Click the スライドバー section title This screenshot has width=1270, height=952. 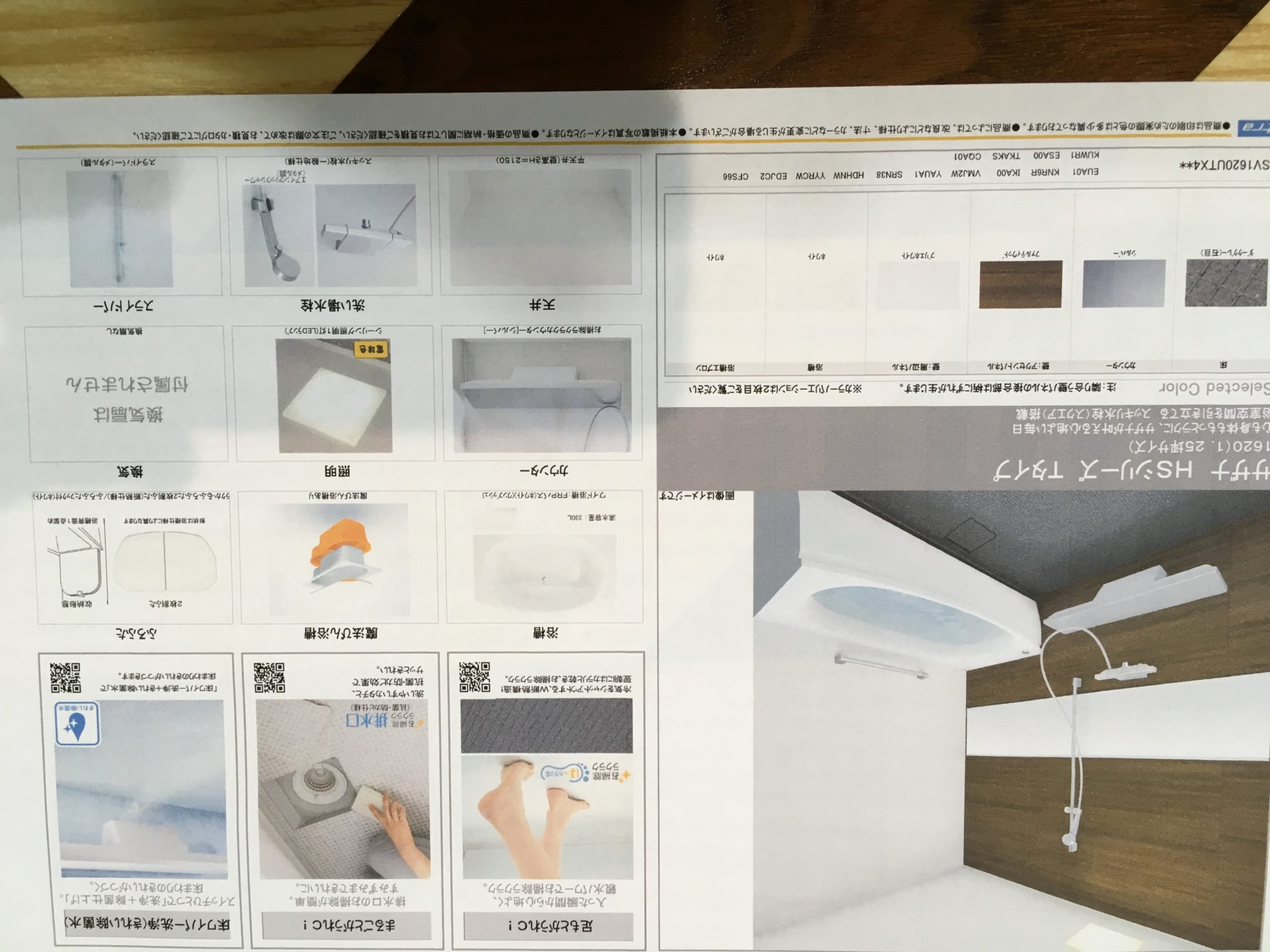(x=123, y=306)
